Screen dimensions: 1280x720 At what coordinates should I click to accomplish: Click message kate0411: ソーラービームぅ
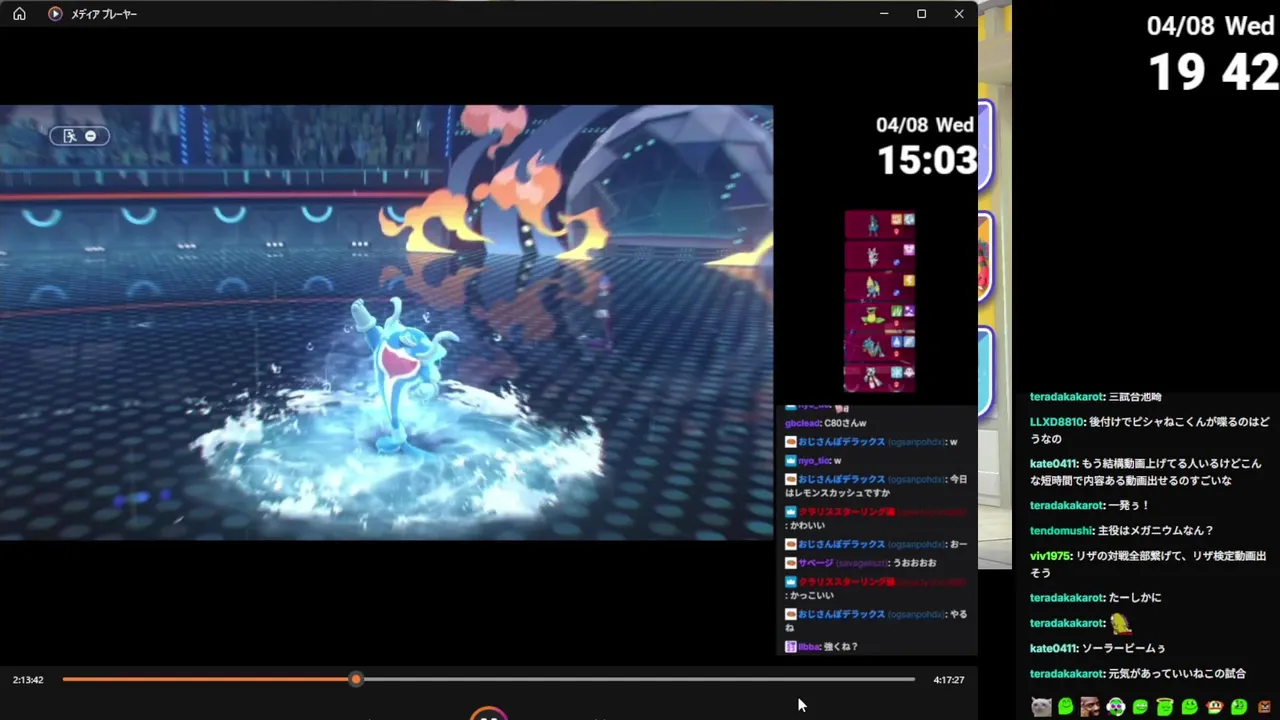[1098, 648]
